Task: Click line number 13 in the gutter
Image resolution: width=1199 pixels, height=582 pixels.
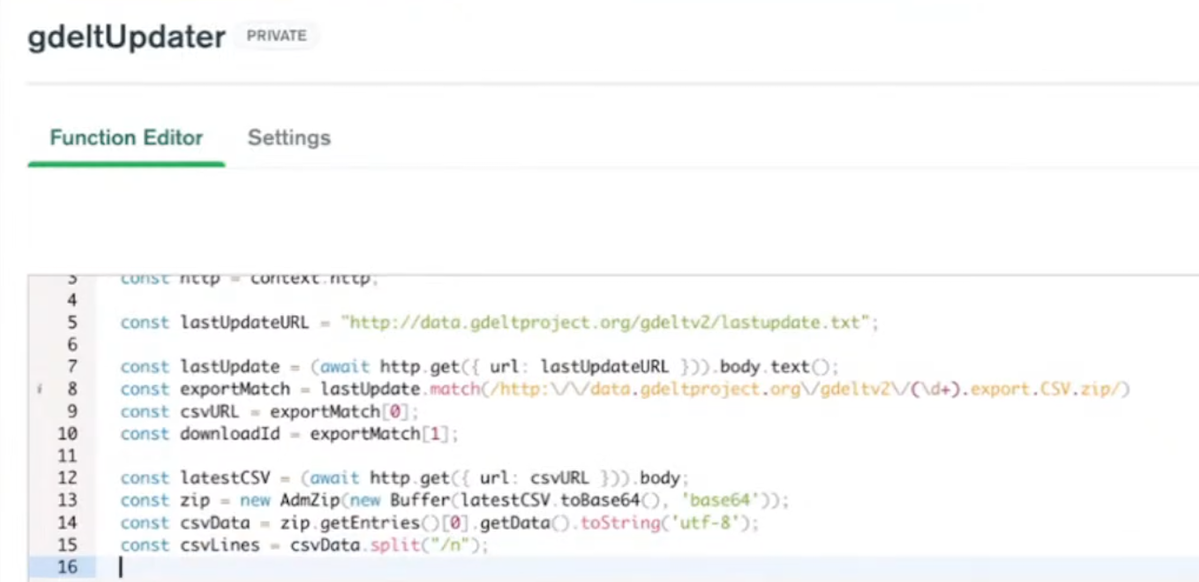Action: pos(68,501)
